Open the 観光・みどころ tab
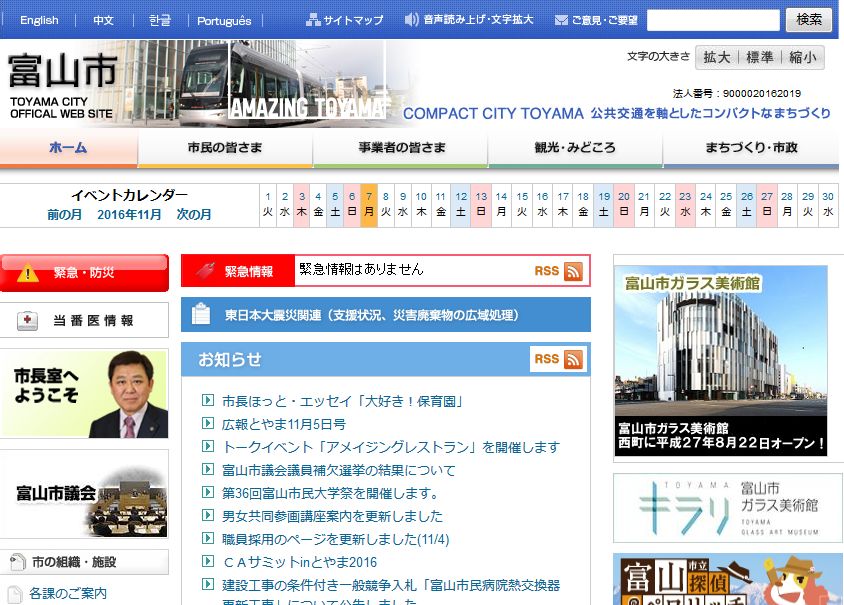 575,148
